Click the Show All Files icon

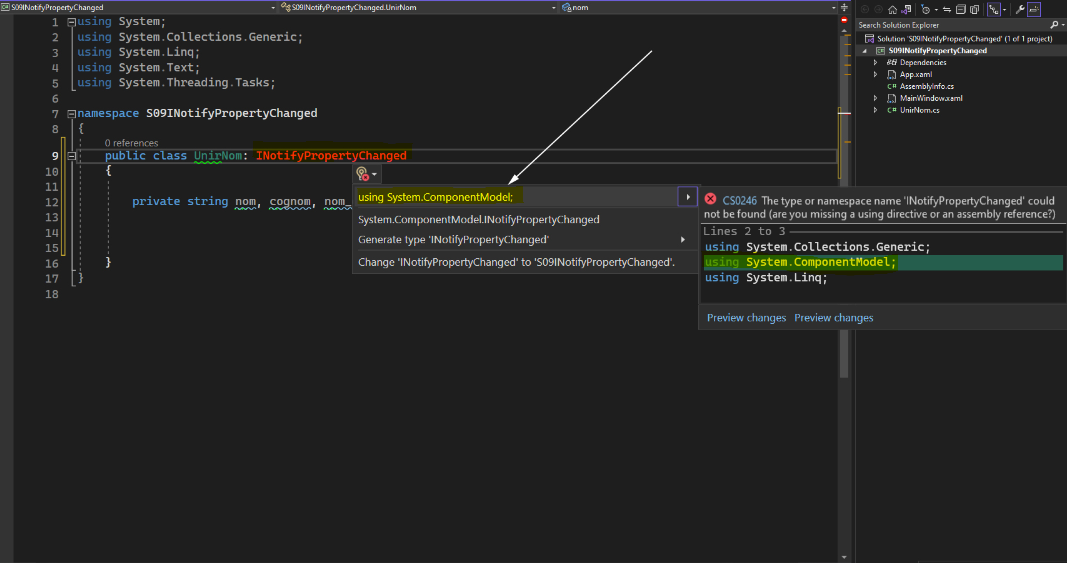973,9
